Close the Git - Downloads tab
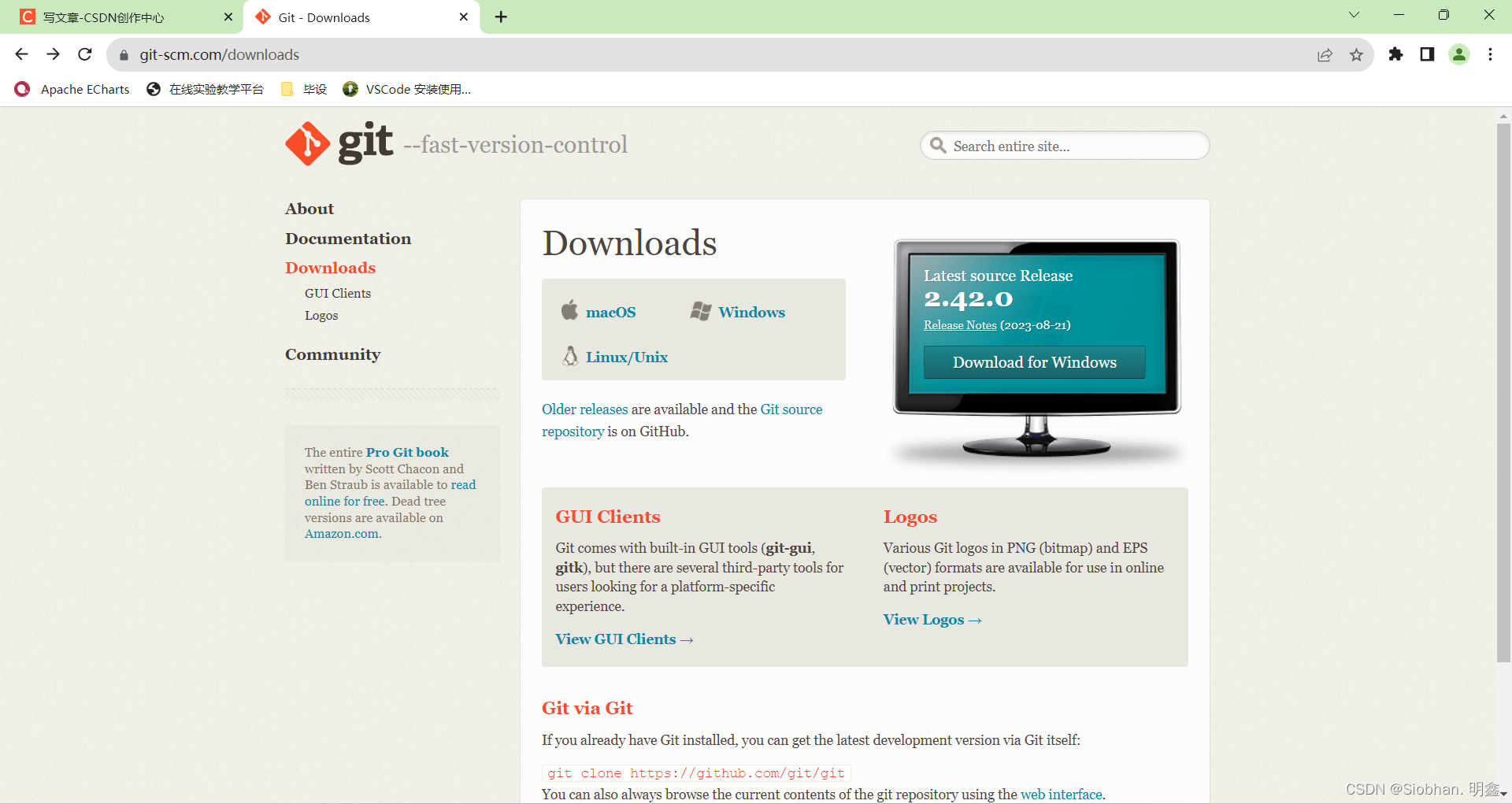This screenshot has height=804, width=1512. coord(463,17)
